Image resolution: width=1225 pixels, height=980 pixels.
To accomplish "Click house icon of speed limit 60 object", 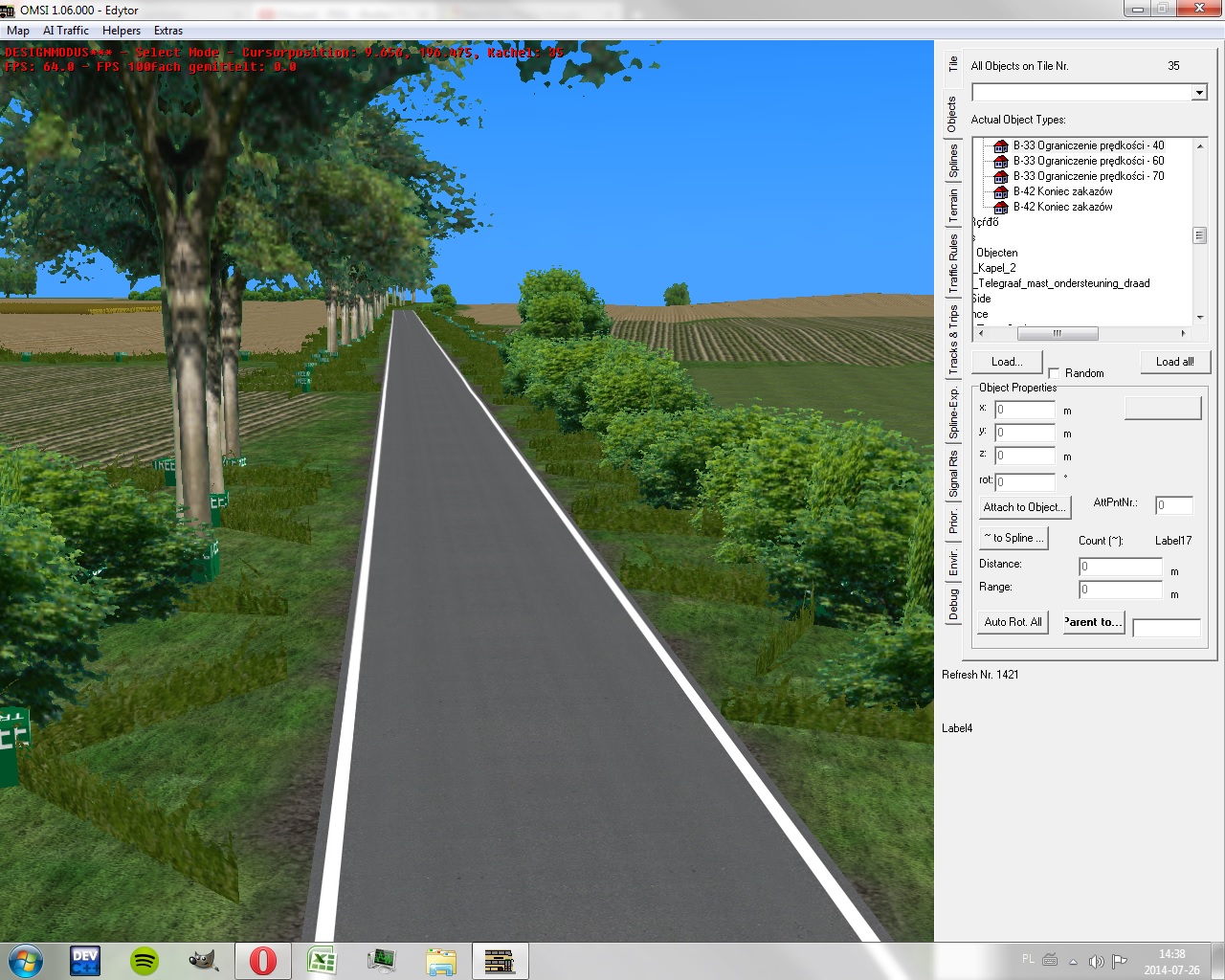I will click(1001, 161).
